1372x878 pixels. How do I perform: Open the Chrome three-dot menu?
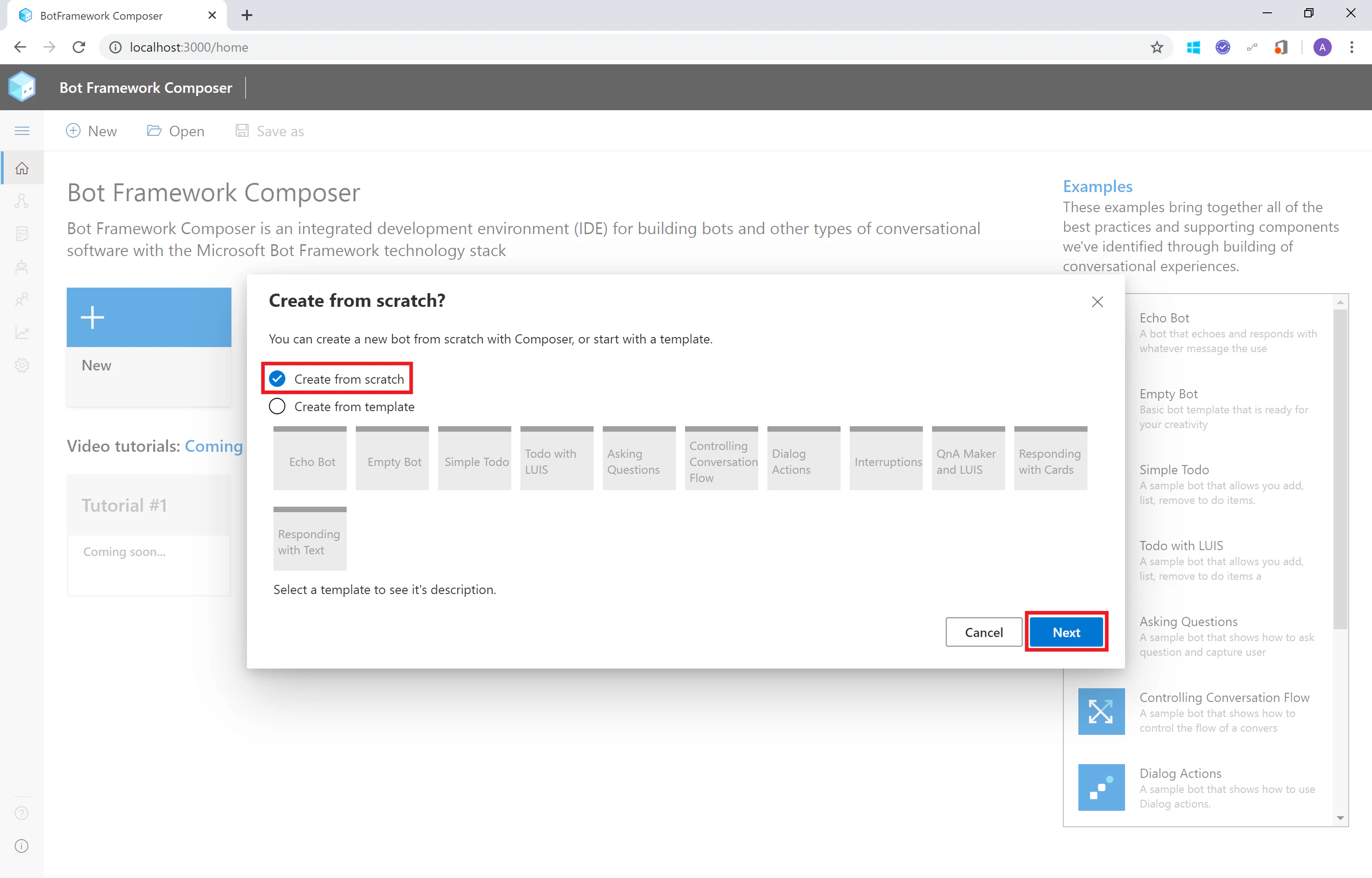1351,47
